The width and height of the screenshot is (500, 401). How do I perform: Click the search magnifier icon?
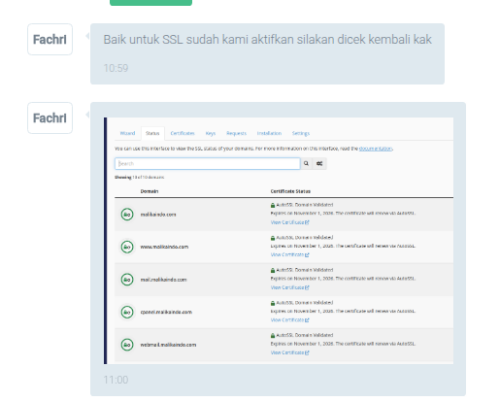(306, 163)
